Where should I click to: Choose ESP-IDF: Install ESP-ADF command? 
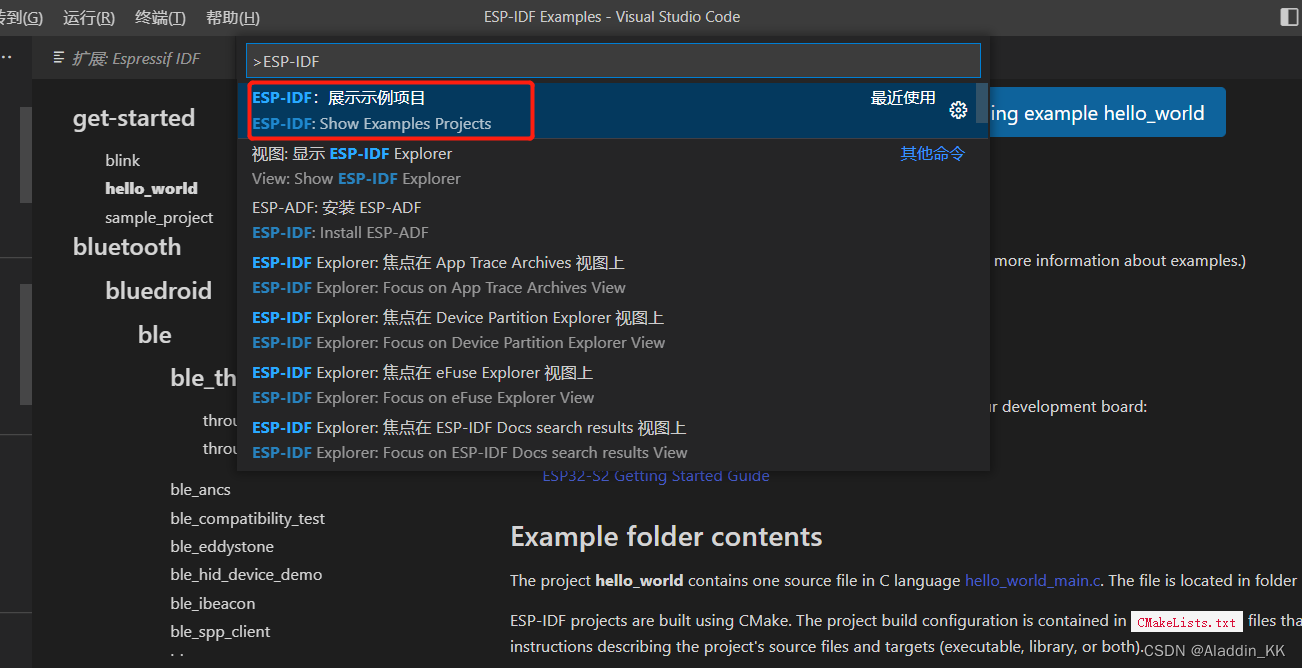[x=607, y=220]
